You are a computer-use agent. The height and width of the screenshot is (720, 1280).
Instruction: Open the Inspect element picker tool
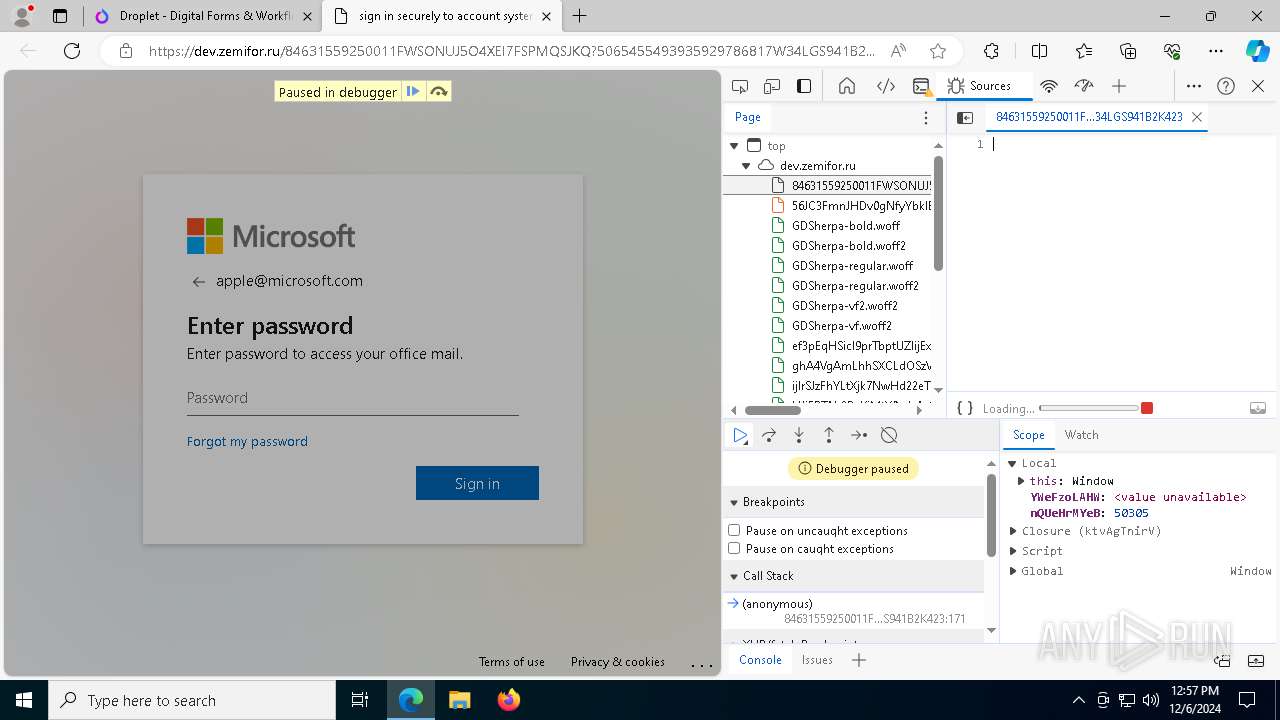740,86
